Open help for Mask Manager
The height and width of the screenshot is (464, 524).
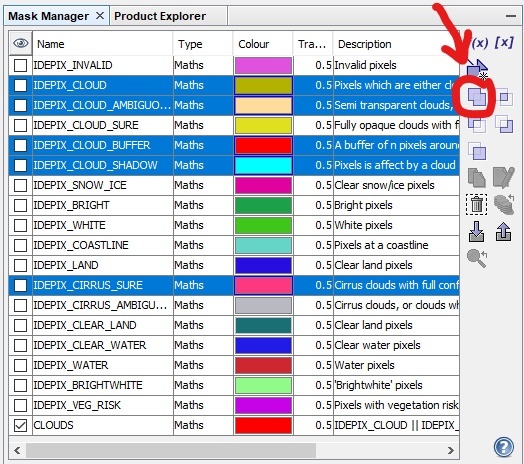[x=504, y=447]
